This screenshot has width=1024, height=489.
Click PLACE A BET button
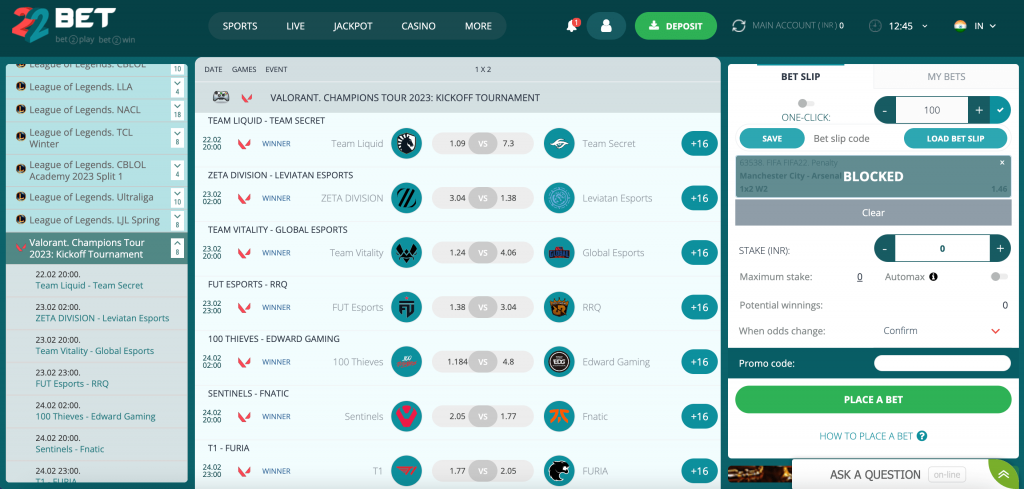(x=873, y=400)
